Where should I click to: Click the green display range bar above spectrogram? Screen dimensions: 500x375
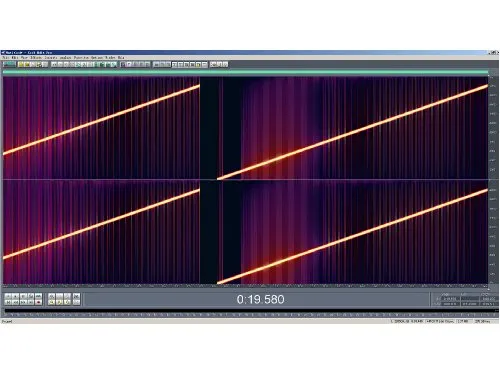(x=245, y=72)
